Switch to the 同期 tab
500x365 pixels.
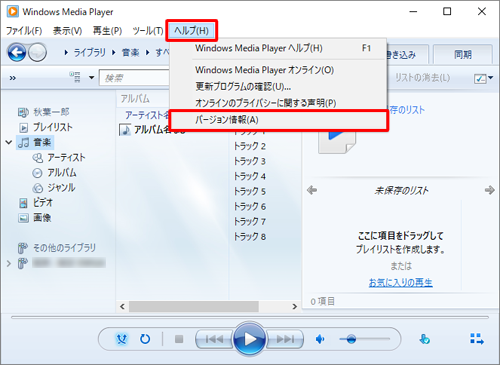point(463,54)
